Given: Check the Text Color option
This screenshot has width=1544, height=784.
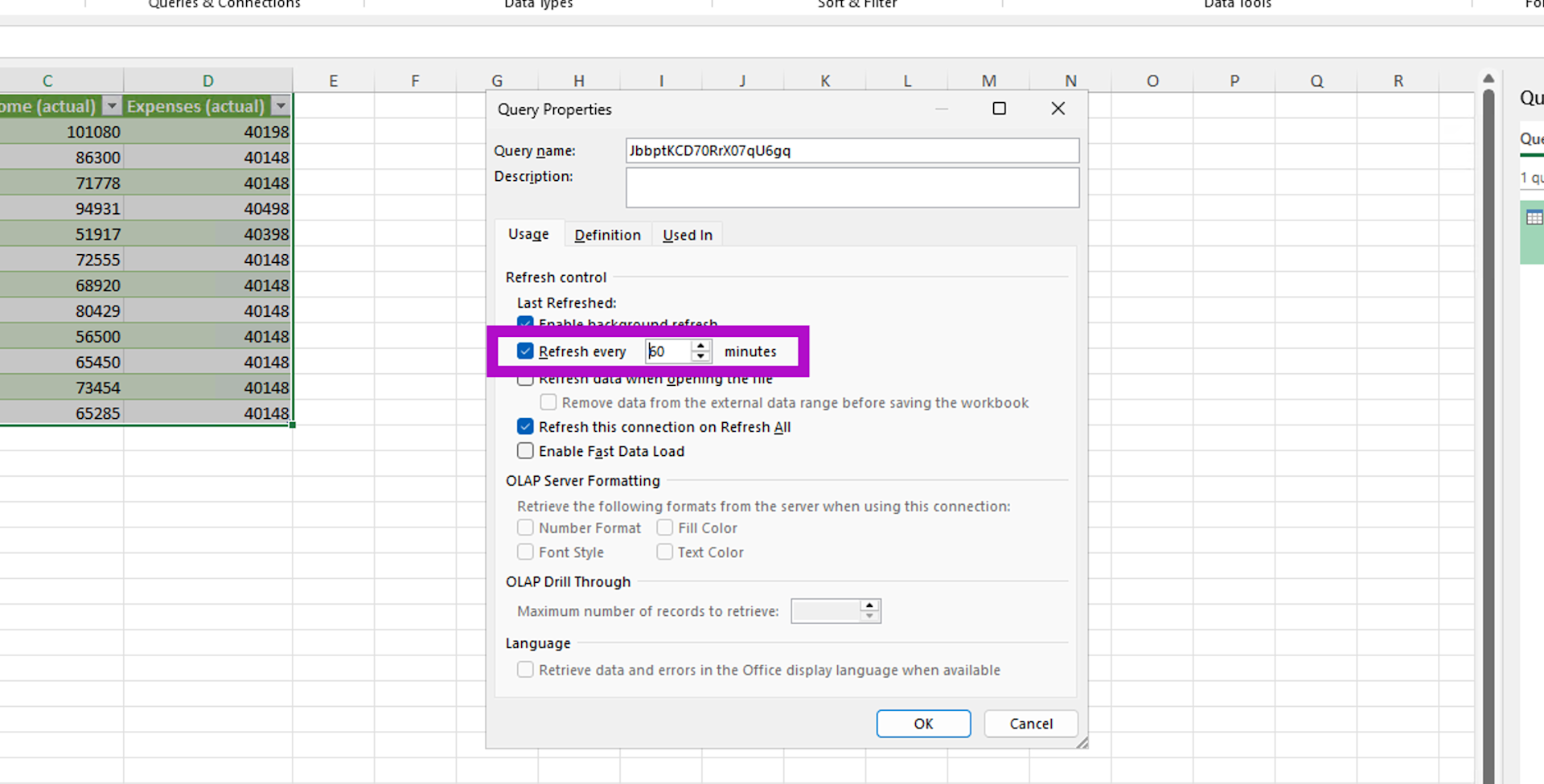Looking at the screenshot, I should coord(664,552).
